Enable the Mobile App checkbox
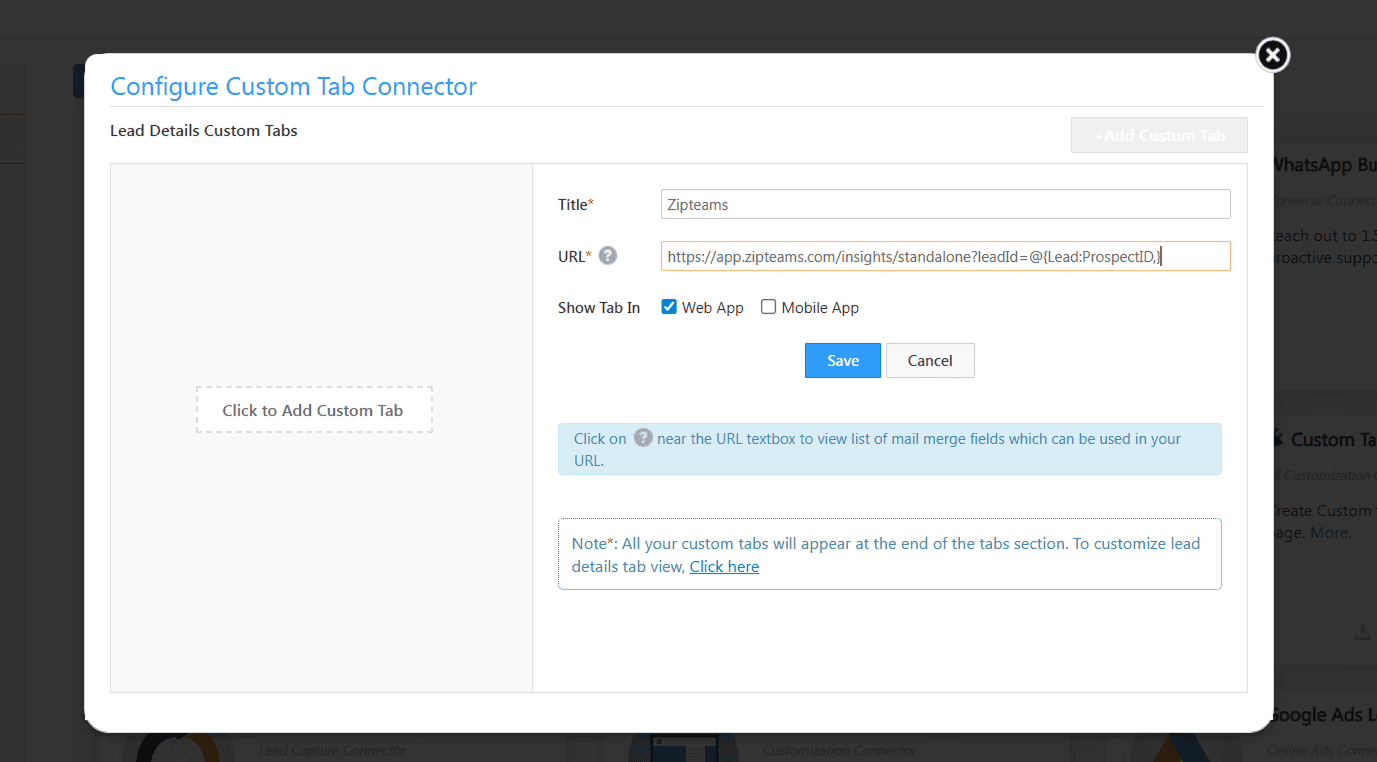This screenshot has height=762, width=1377. point(768,307)
